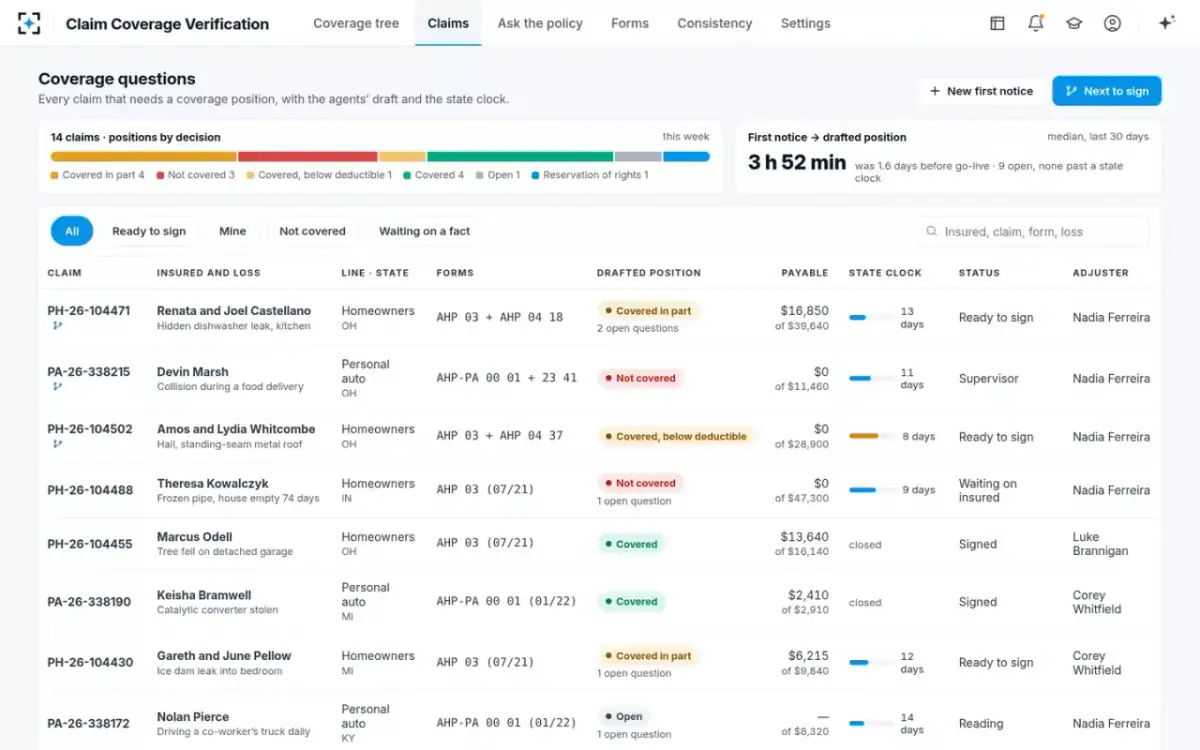
Task: Open the notifications bell
Action: [x=1036, y=23]
